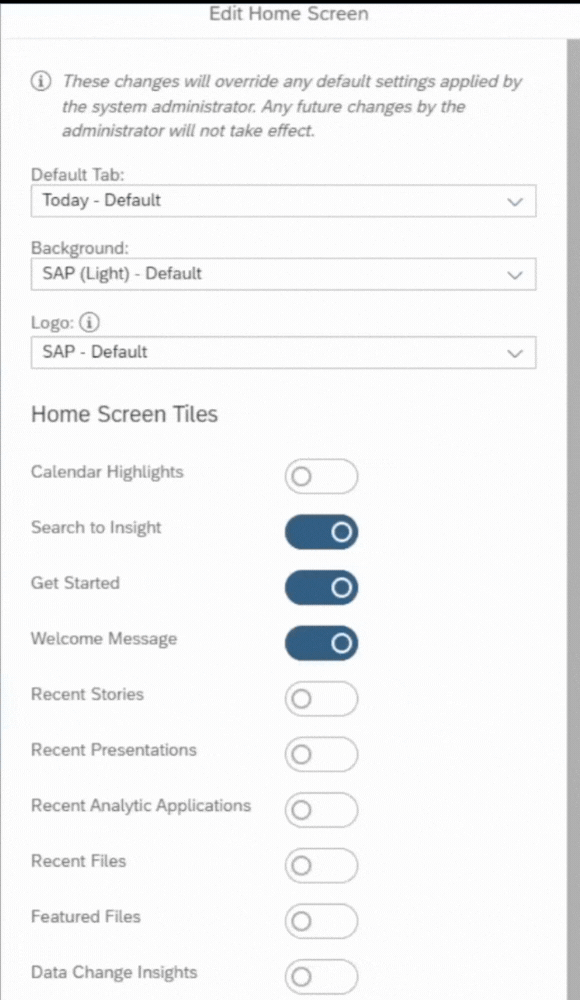The image size is (580, 1000).
Task: Enable the Recent Stories tile
Action: pyautogui.click(x=321, y=698)
